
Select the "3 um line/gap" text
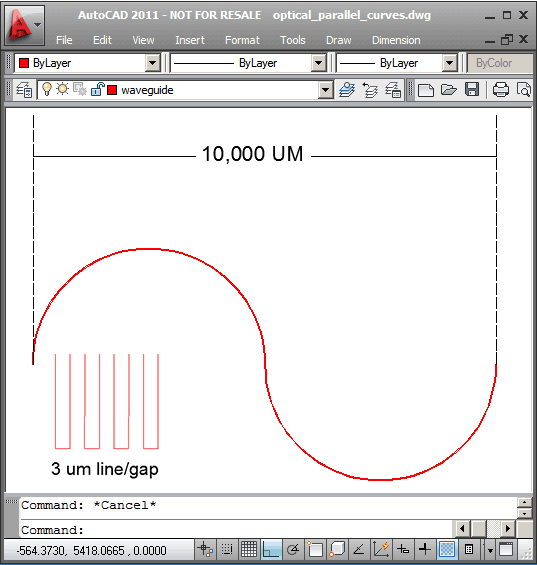[105, 470]
